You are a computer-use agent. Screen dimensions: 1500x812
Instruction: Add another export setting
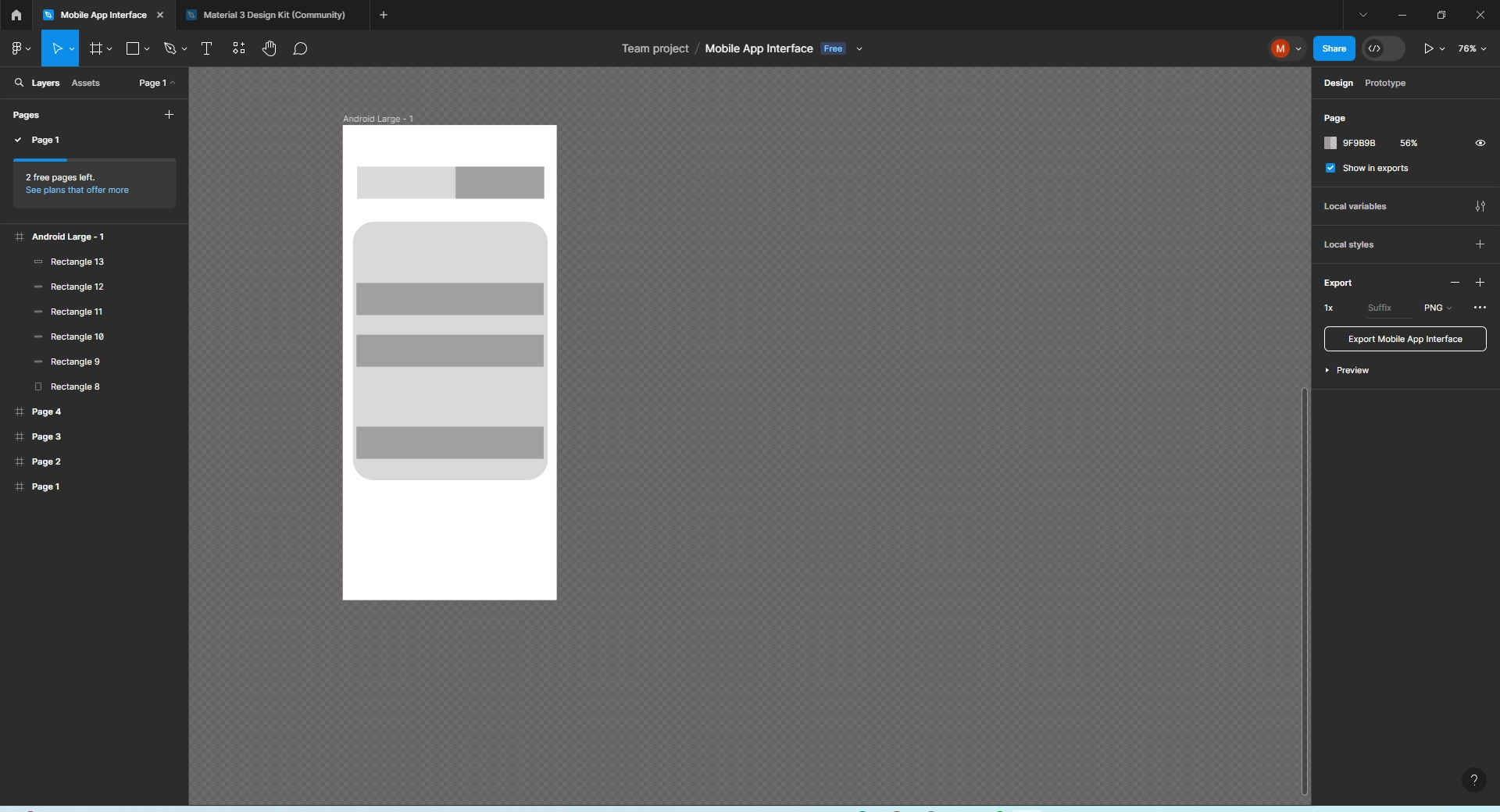(1480, 283)
